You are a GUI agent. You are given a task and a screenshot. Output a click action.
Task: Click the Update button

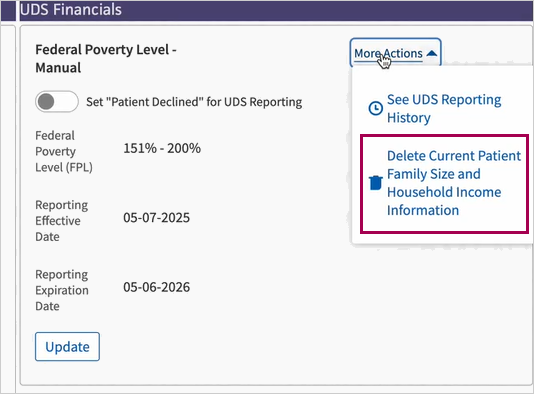click(x=67, y=347)
